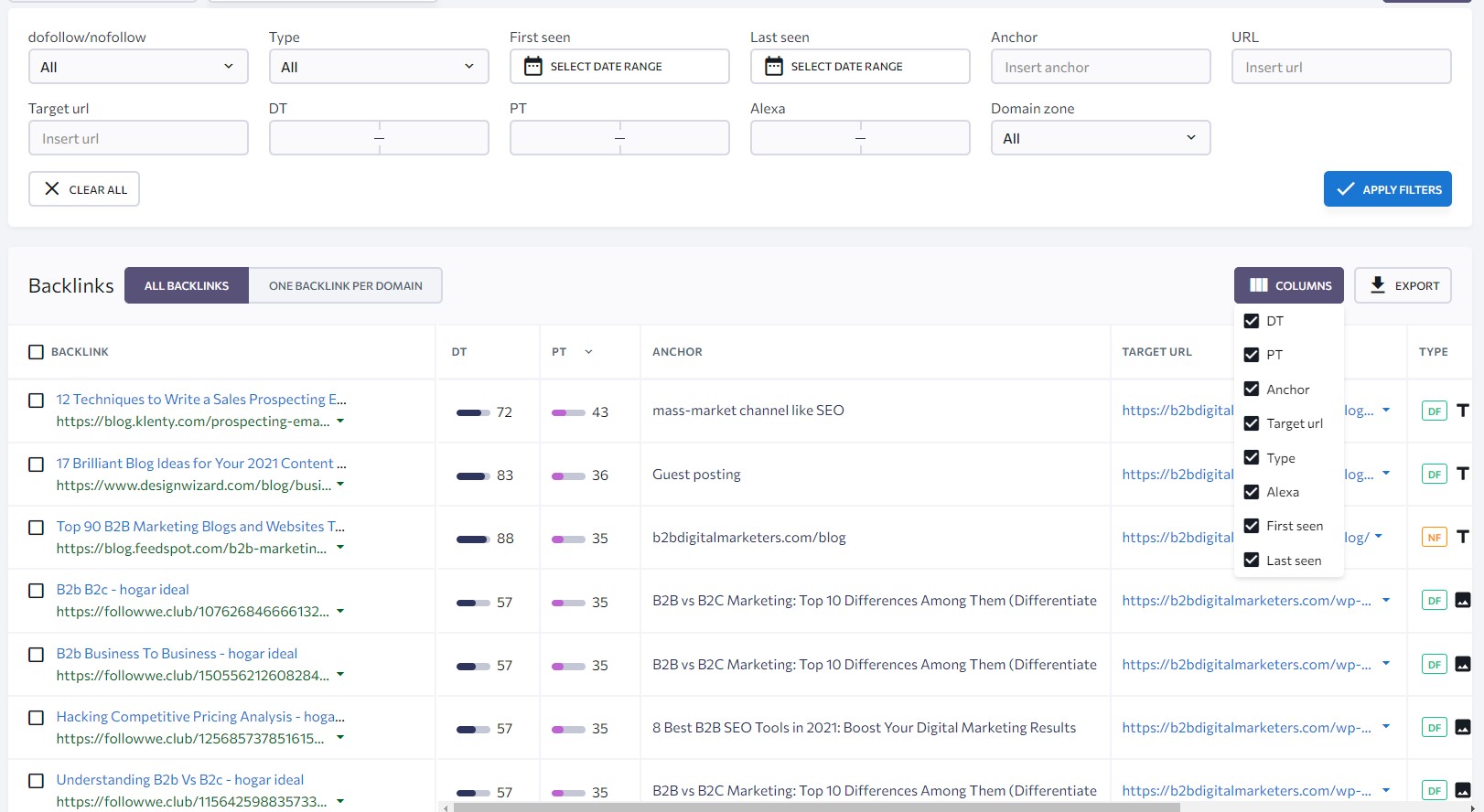The image size is (1484, 812).
Task: Click DF badge in B2b Business To Business row
Action: 1434,664
